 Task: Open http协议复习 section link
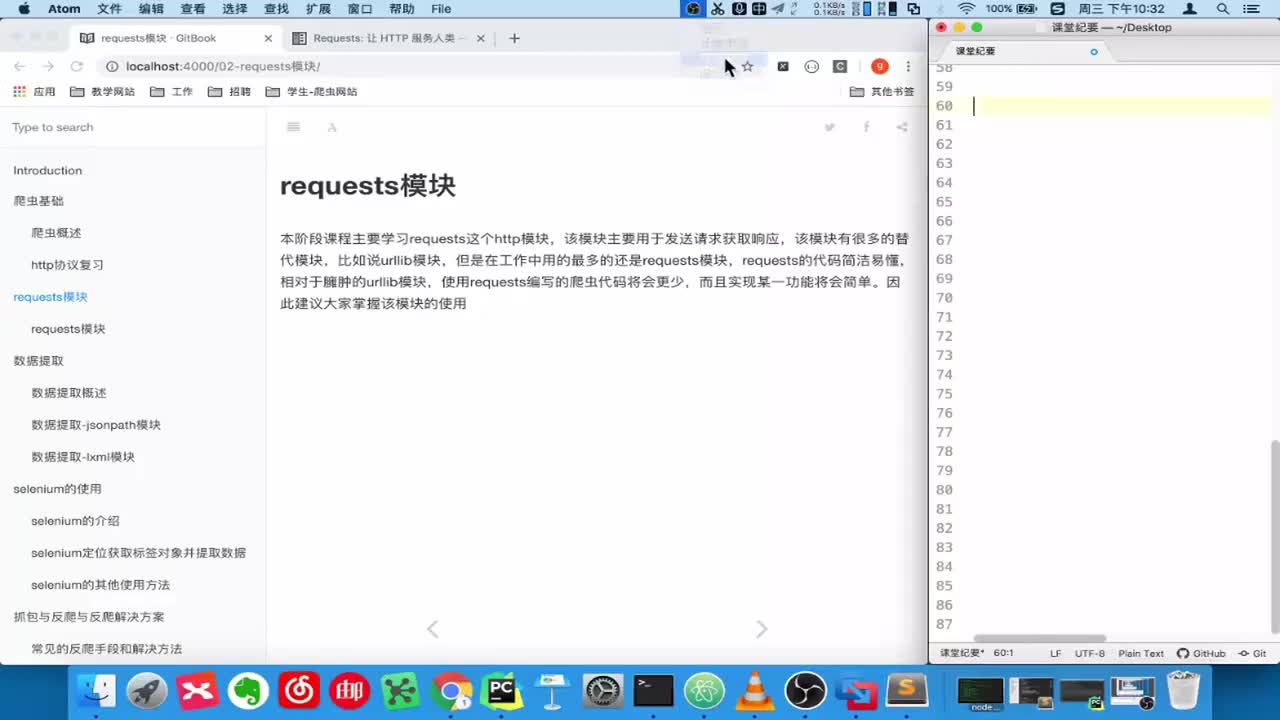click(67, 265)
